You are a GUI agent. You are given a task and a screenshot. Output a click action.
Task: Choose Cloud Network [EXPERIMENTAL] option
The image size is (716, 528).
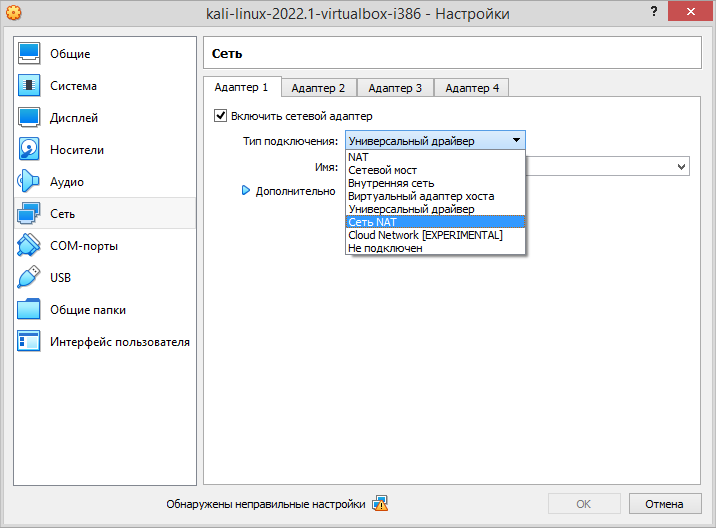point(436,235)
